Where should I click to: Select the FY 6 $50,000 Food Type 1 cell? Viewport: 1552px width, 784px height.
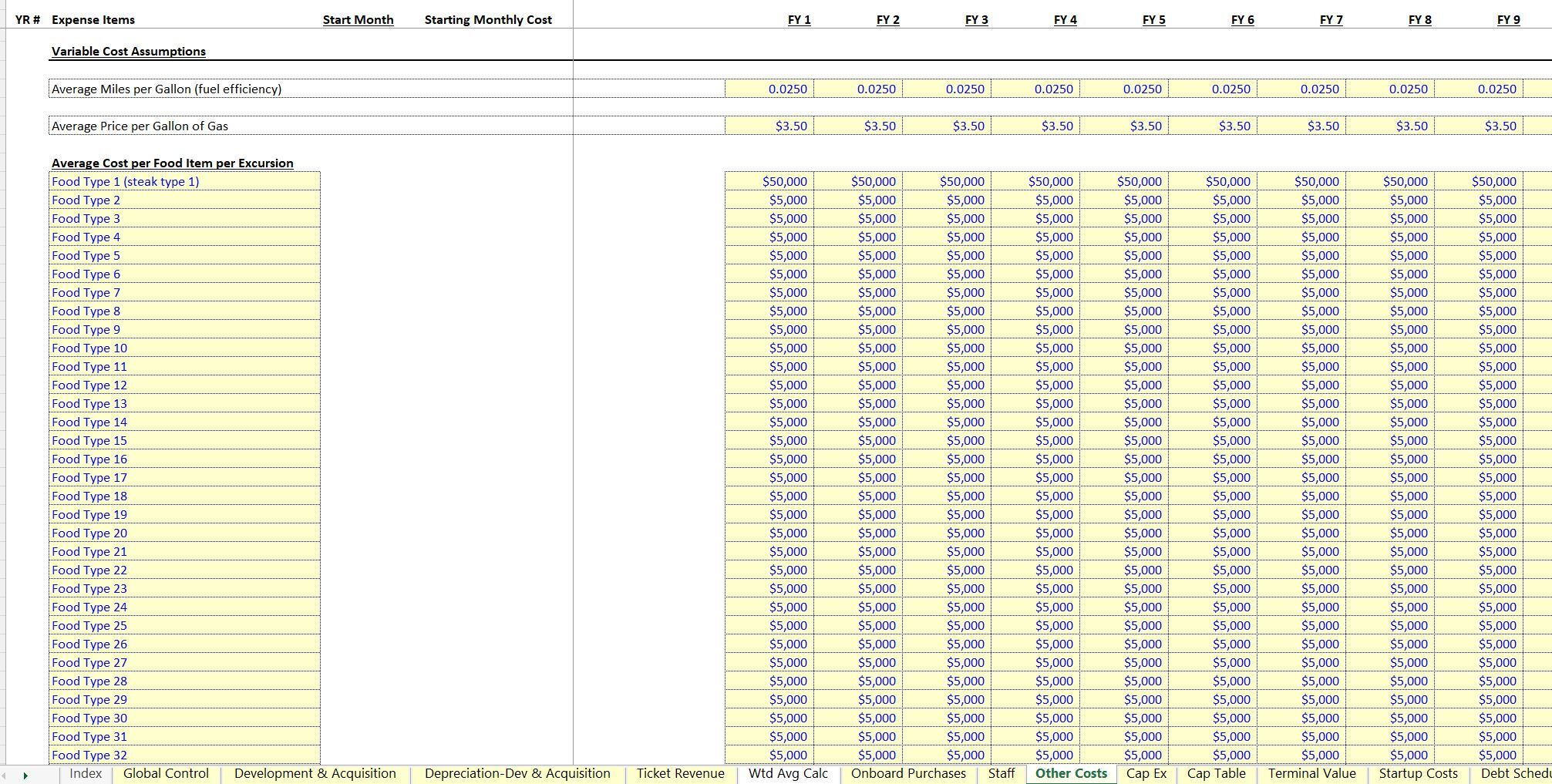1213,181
